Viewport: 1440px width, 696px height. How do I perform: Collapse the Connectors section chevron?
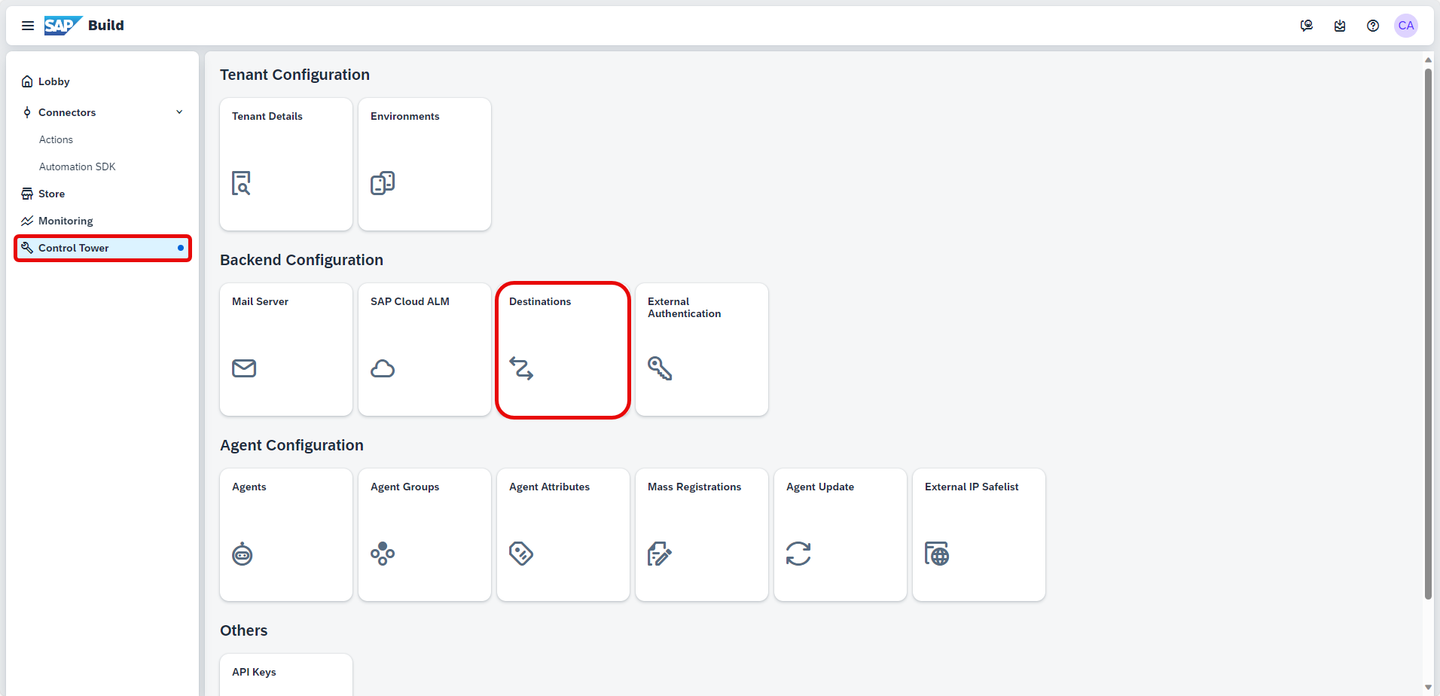pyautogui.click(x=179, y=112)
